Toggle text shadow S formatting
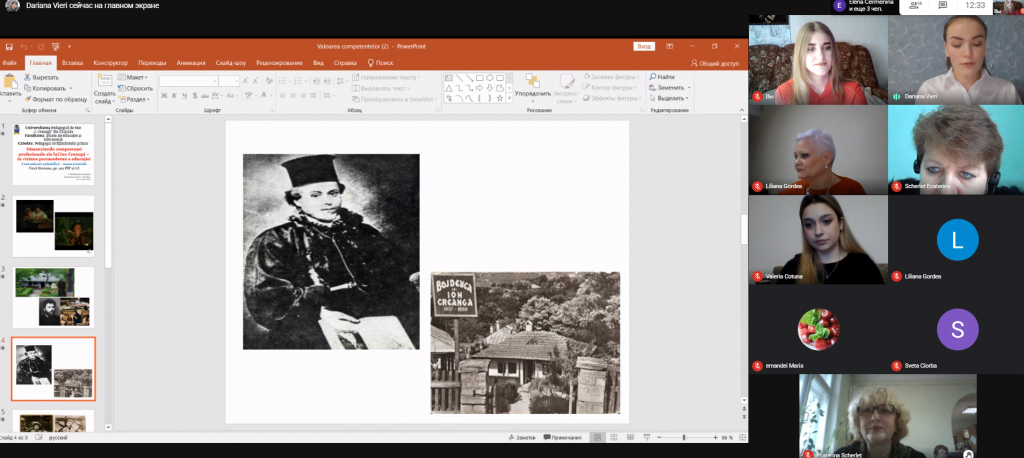The image size is (1024, 458). [x=194, y=95]
